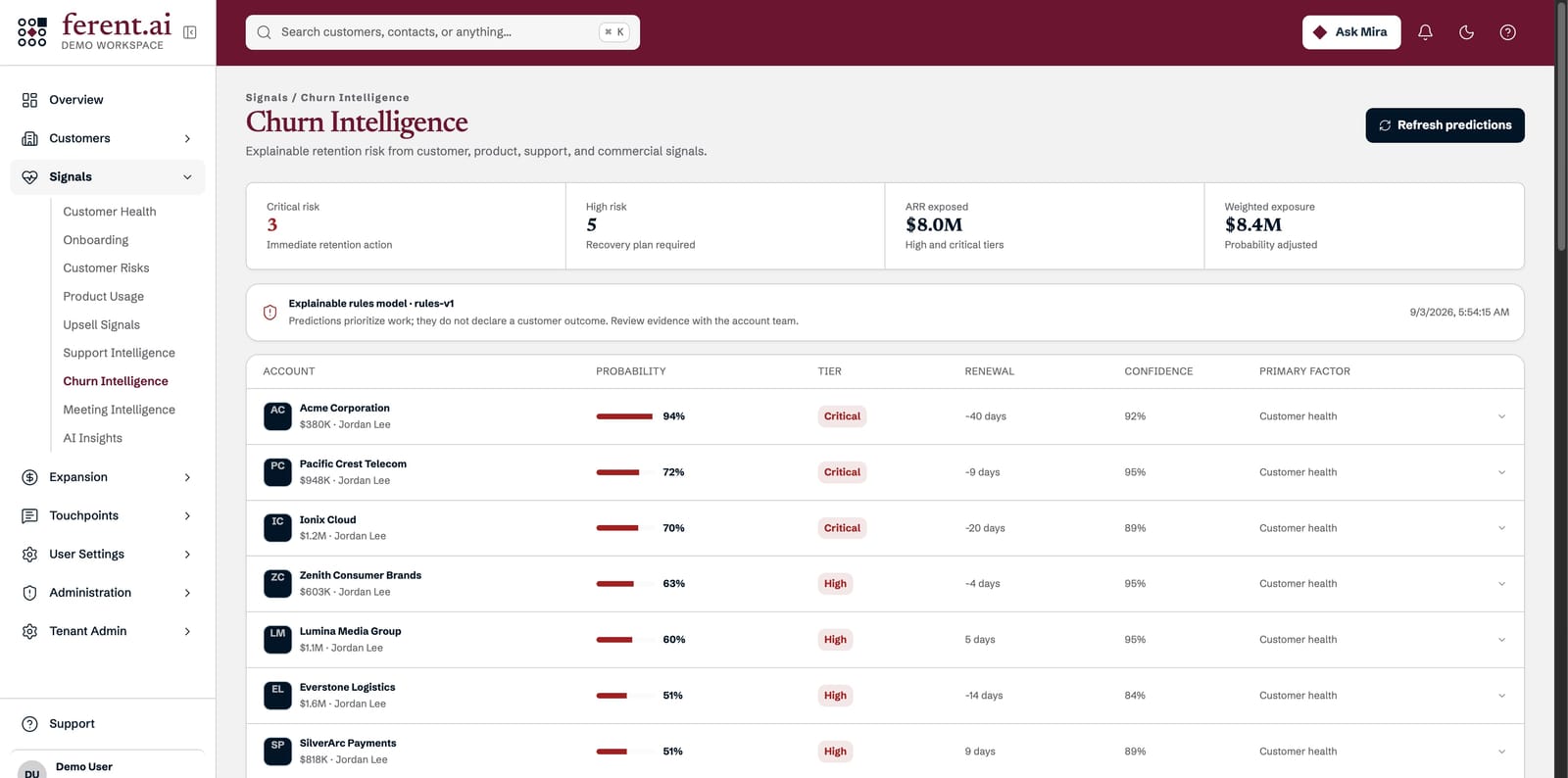1568x778 pixels.
Task: Click the Touchpoints message icon
Action: click(x=29, y=515)
